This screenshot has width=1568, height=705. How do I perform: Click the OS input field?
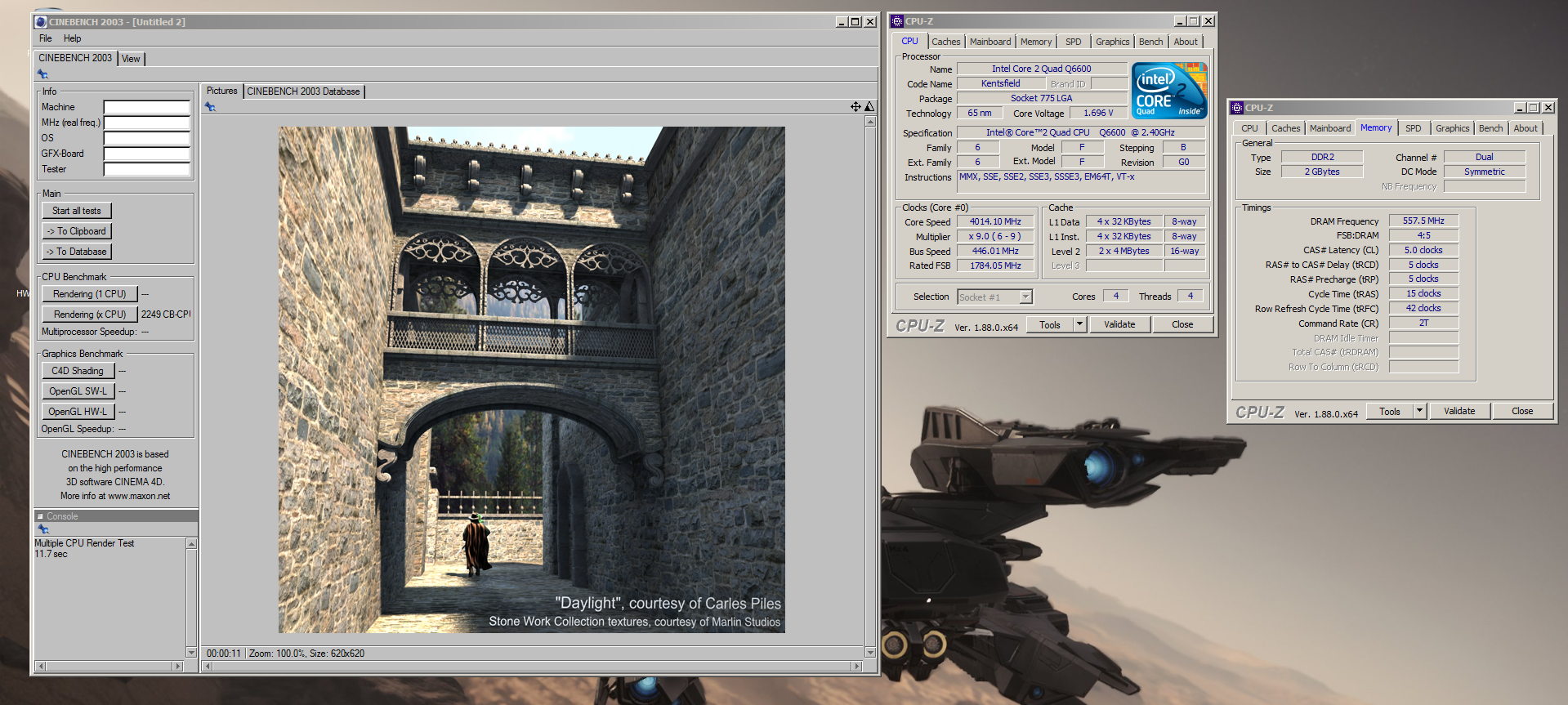[147, 138]
